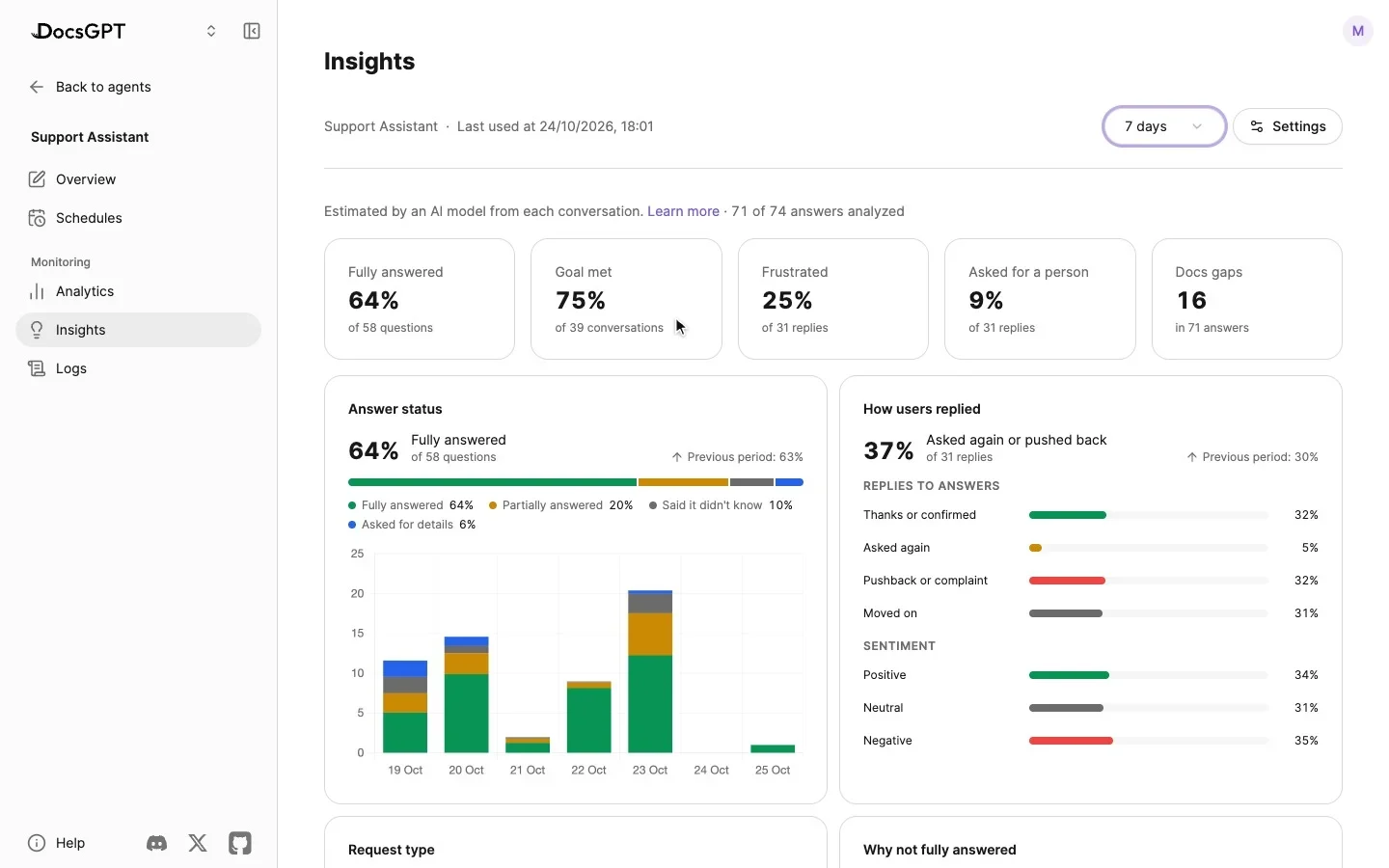Select the Asked for a person card

coord(1040,299)
